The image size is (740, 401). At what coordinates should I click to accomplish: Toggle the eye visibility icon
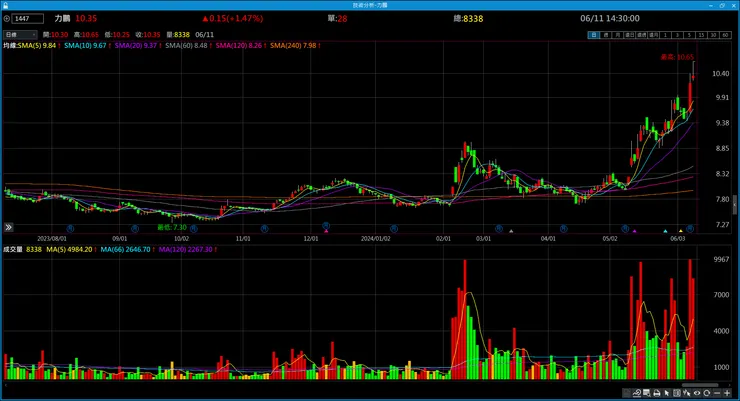click(x=697, y=393)
